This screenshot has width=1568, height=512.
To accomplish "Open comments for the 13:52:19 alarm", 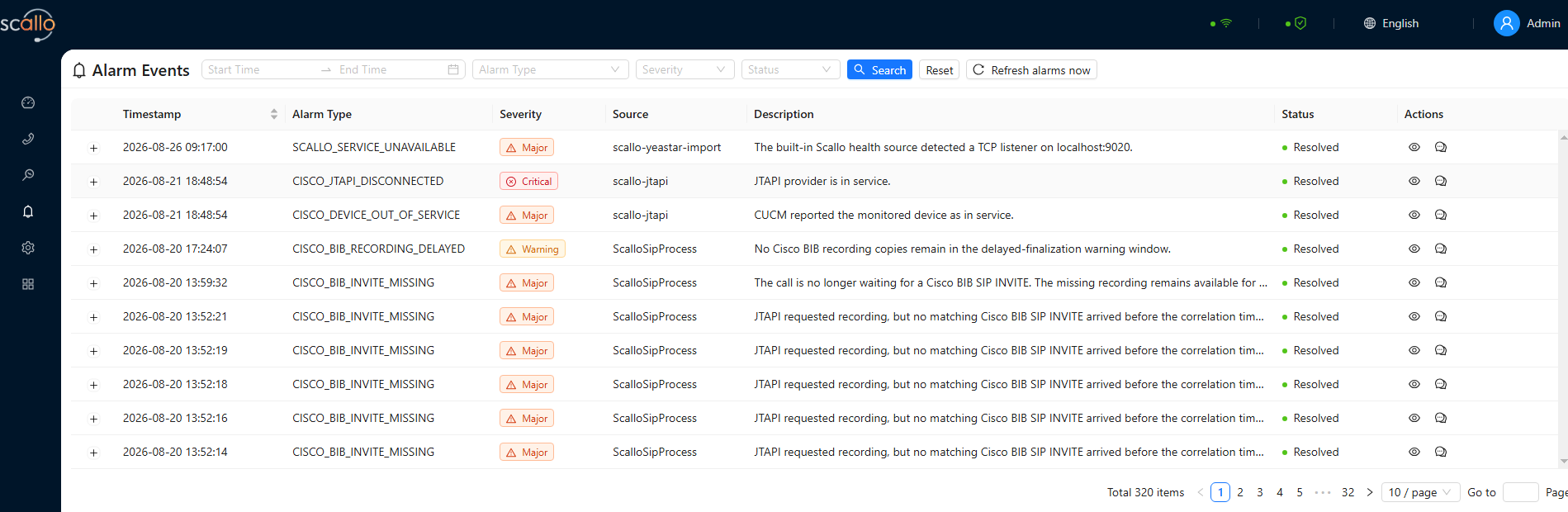I will coord(1441,350).
